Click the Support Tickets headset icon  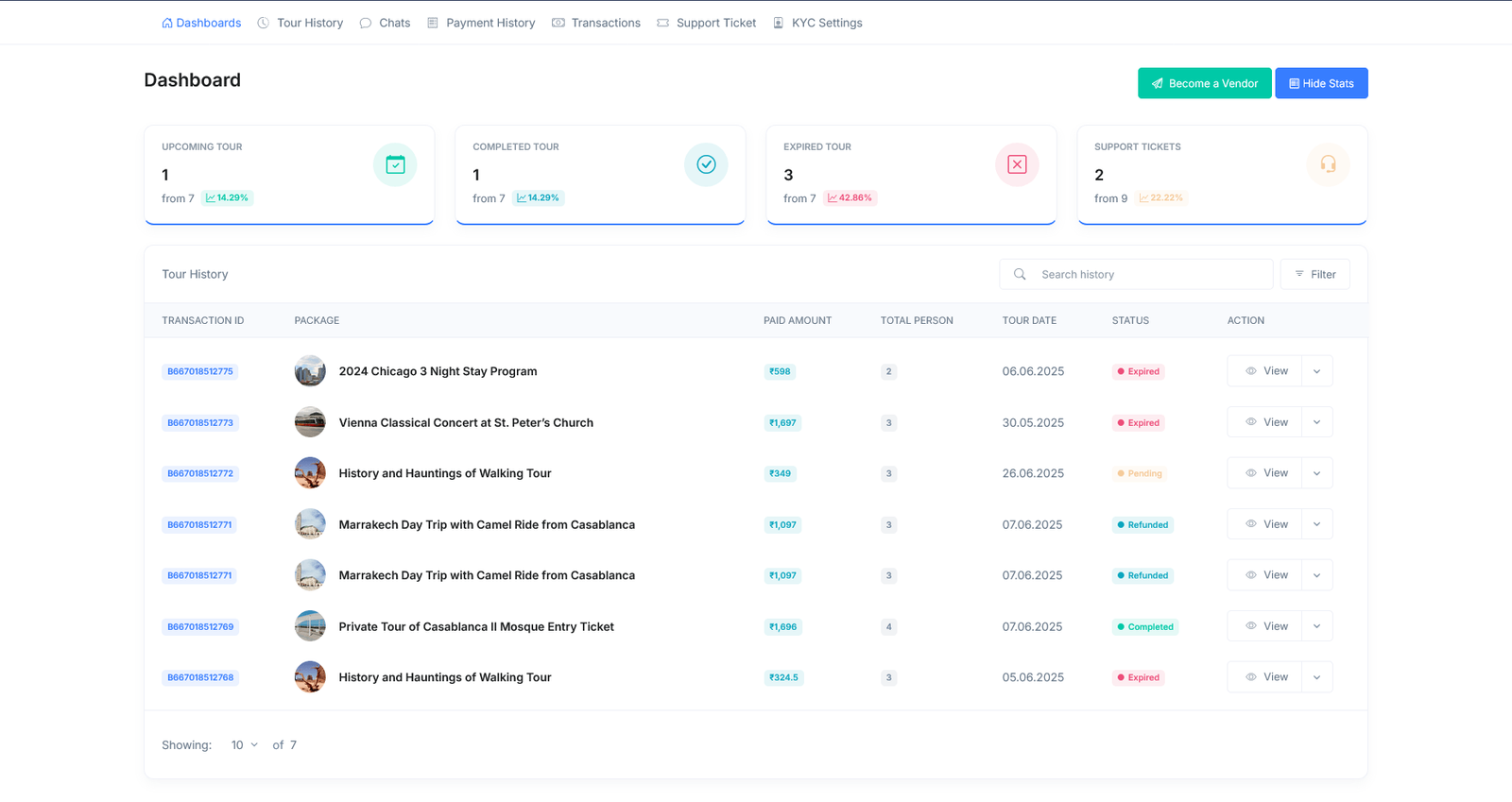pyautogui.click(x=1328, y=165)
